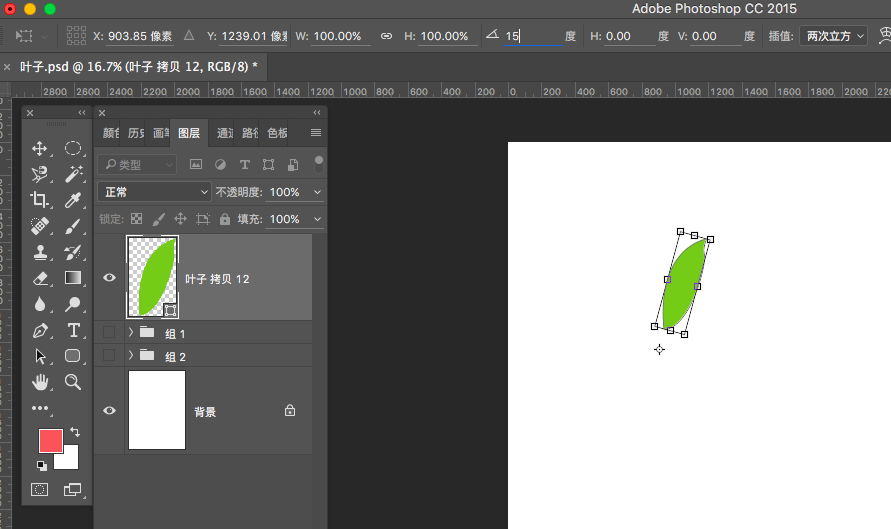Select the Crop tool
This screenshot has width=891, height=529.
click(x=39, y=199)
